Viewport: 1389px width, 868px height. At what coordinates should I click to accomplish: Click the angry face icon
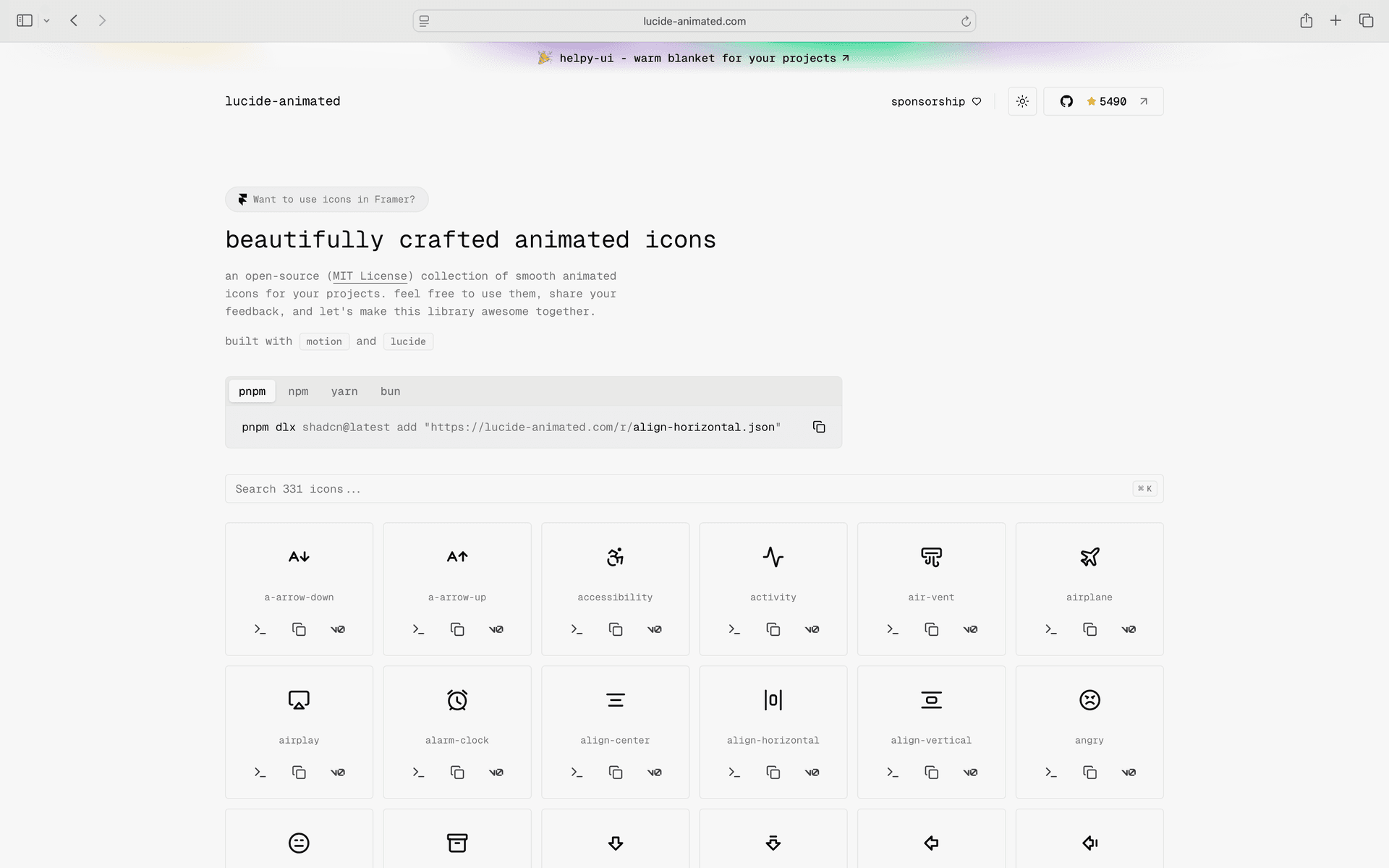(1089, 700)
